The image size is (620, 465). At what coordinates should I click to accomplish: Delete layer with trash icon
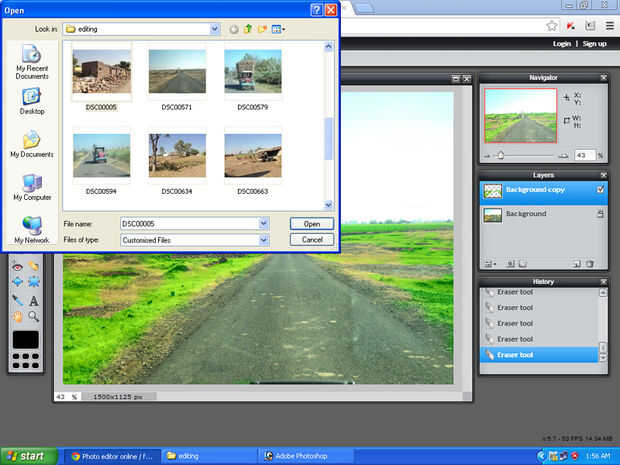click(590, 264)
